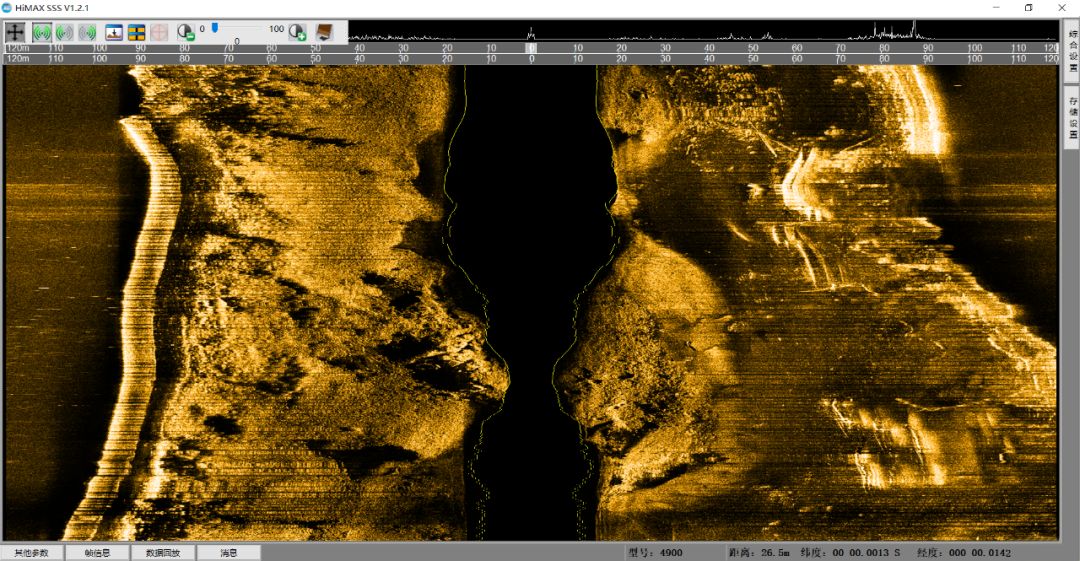Click the HiMAX SSS V1.2.1 title text
1080x561 pixels.
52,8
